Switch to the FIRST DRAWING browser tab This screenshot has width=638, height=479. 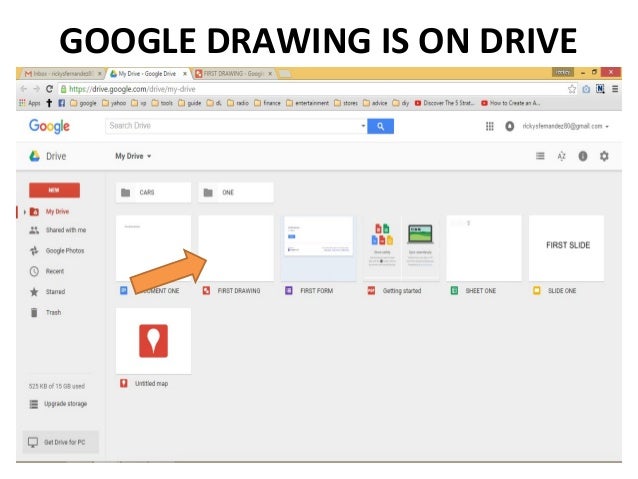(x=233, y=74)
